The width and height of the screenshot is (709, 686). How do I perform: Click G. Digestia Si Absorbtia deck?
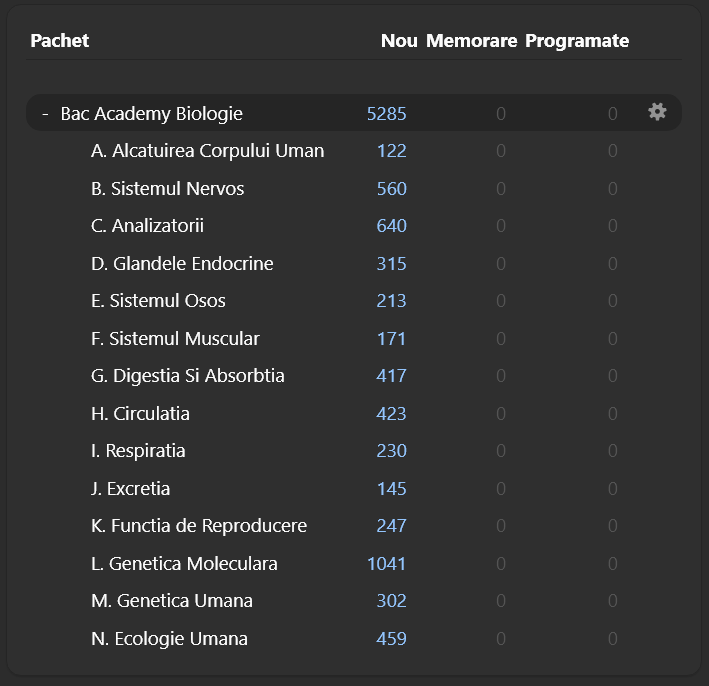[x=187, y=376]
